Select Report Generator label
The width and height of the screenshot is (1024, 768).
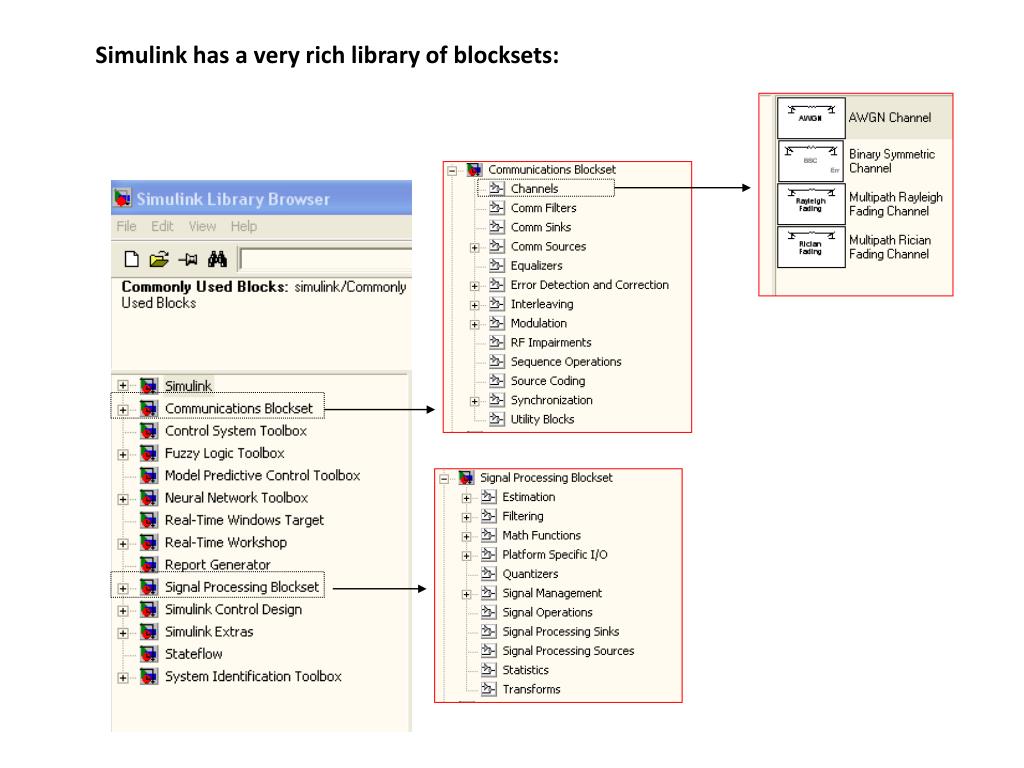coord(217,564)
